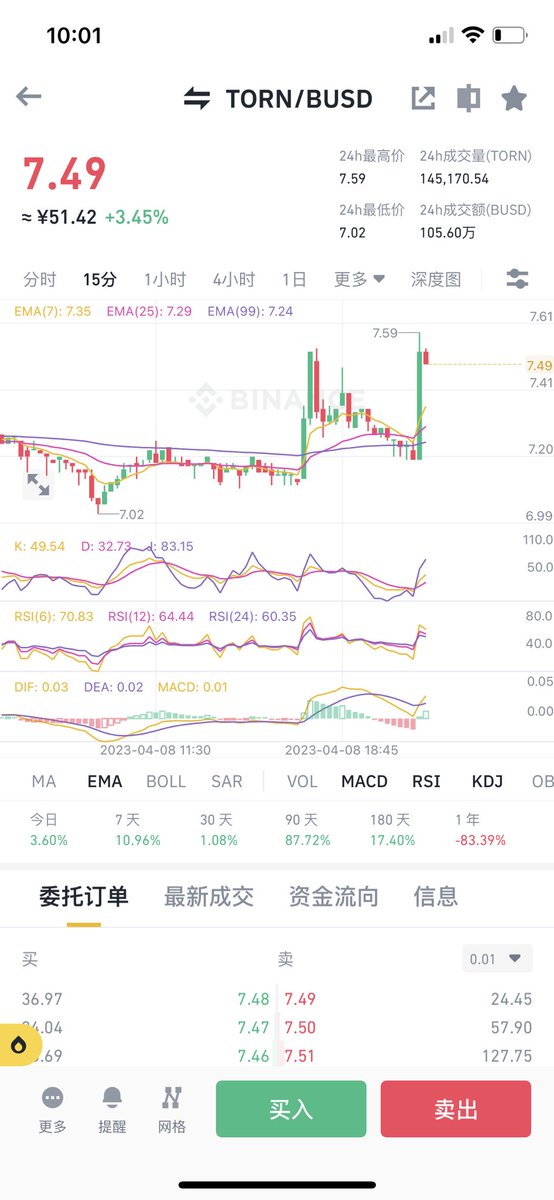Select the 分时 chart interval

click(x=40, y=280)
